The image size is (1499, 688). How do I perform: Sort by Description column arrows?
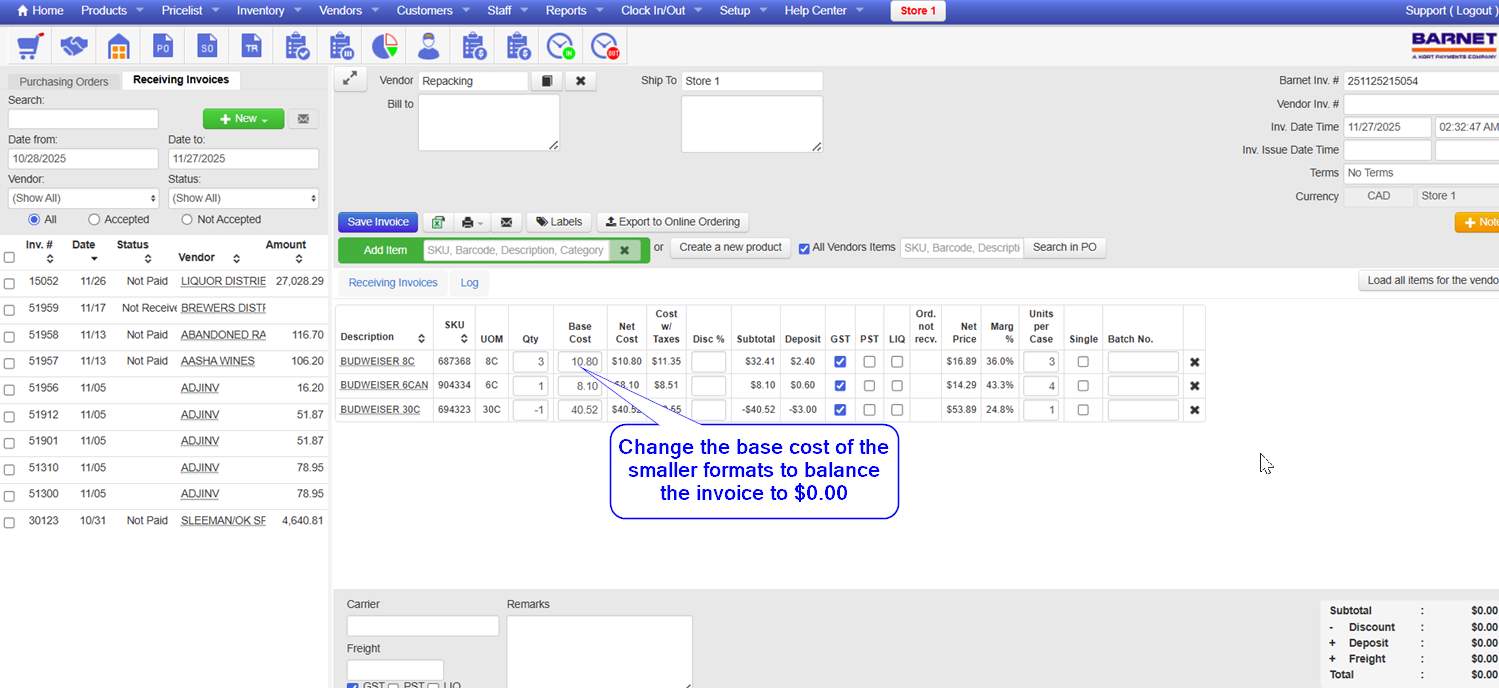pyautogui.click(x=422, y=338)
